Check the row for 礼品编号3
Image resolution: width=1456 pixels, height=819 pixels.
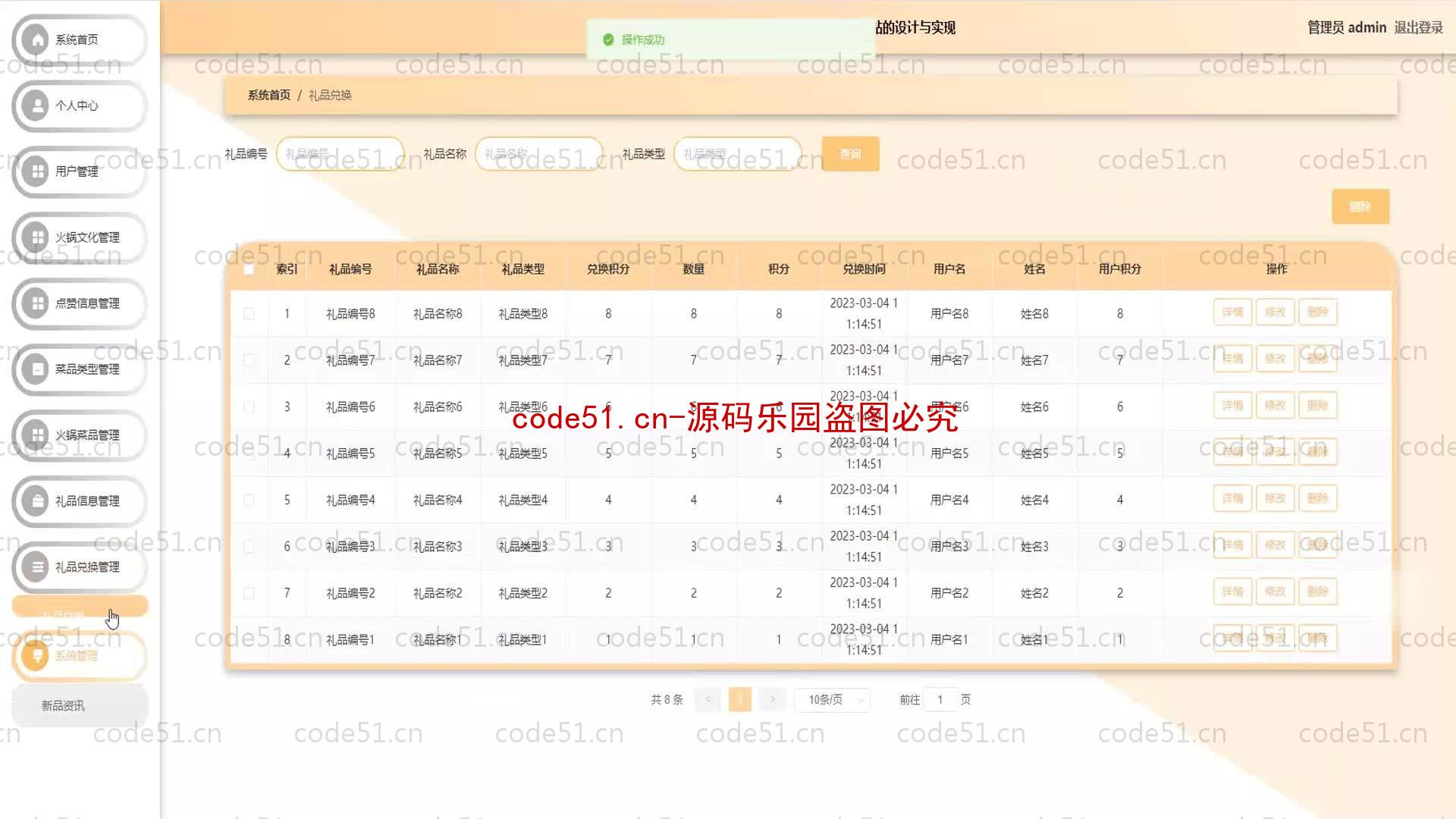click(x=249, y=547)
